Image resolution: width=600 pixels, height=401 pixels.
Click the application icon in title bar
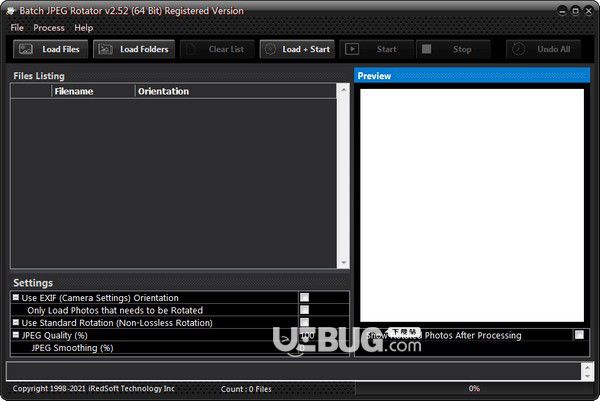(x=10, y=11)
